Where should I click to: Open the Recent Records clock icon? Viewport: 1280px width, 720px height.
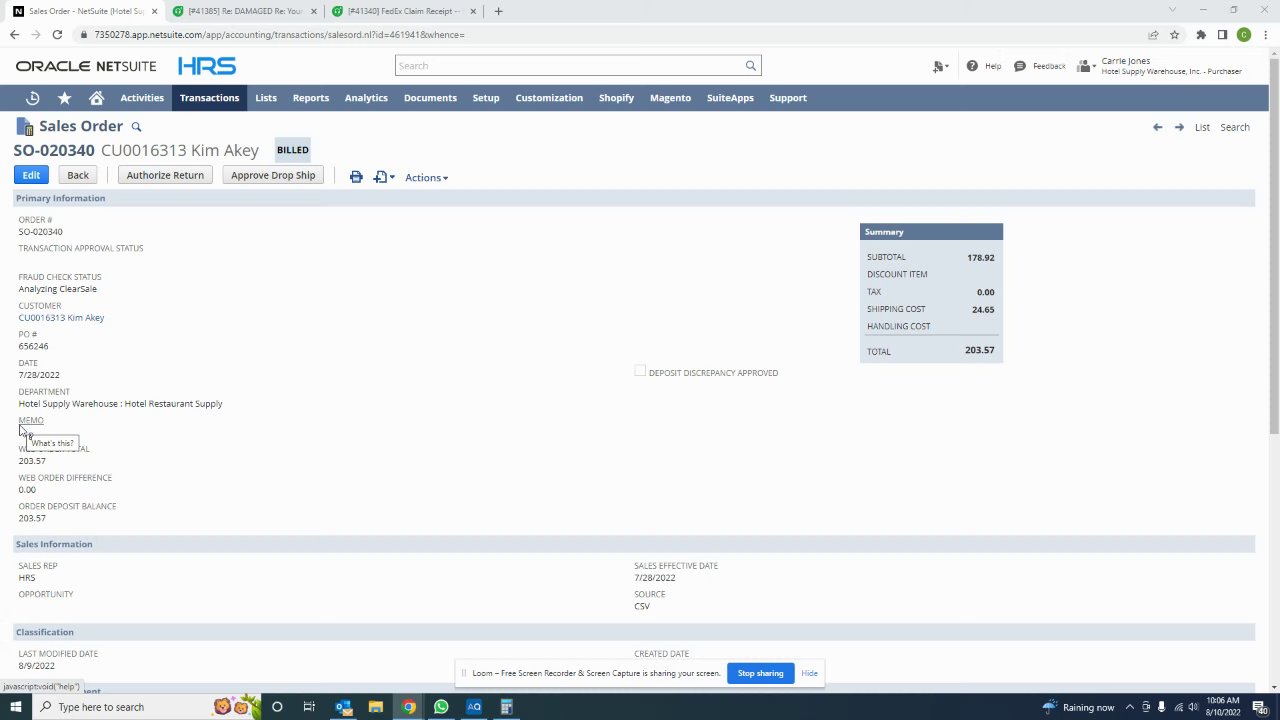(x=33, y=98)
